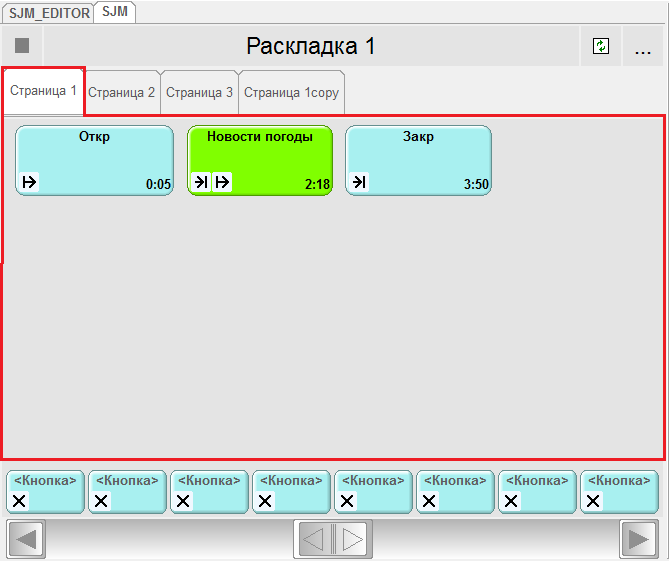Click the left arrow at bottom left

pyautogui.click(x=26, y=539)
